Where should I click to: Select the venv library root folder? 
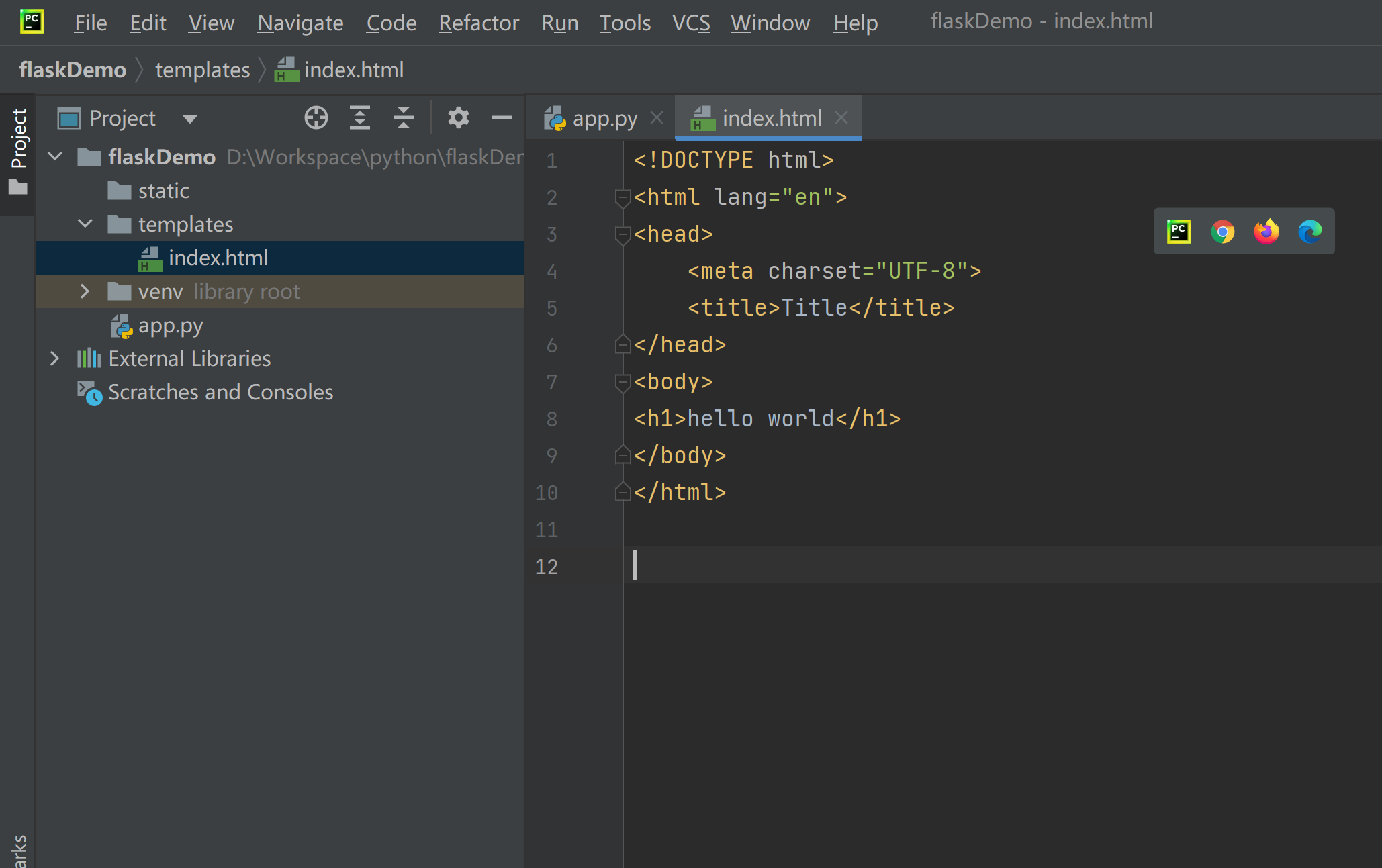pos(279,291)
